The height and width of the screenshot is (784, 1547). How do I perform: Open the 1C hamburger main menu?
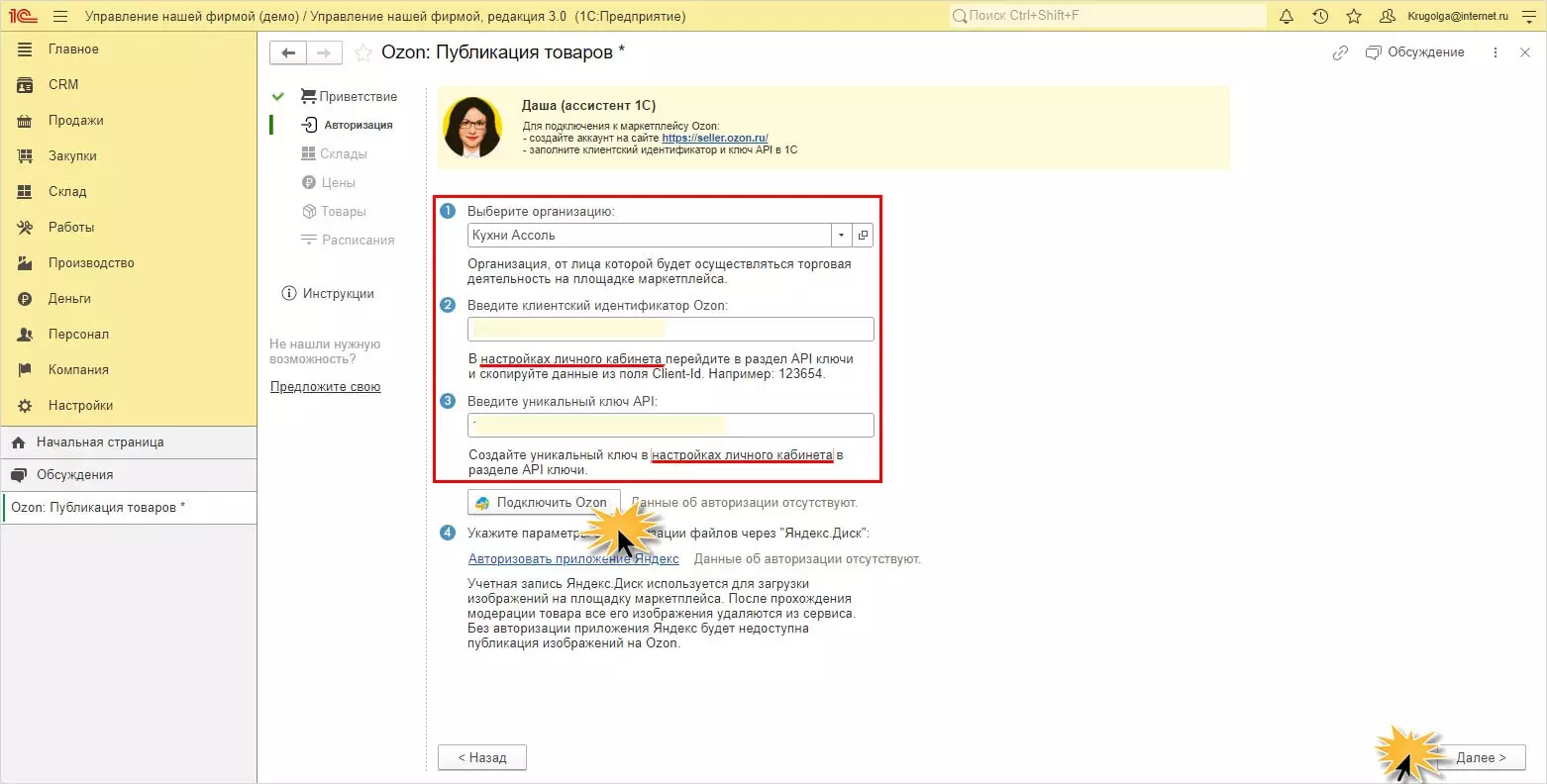pyautogui.click(x=60, y=16)
